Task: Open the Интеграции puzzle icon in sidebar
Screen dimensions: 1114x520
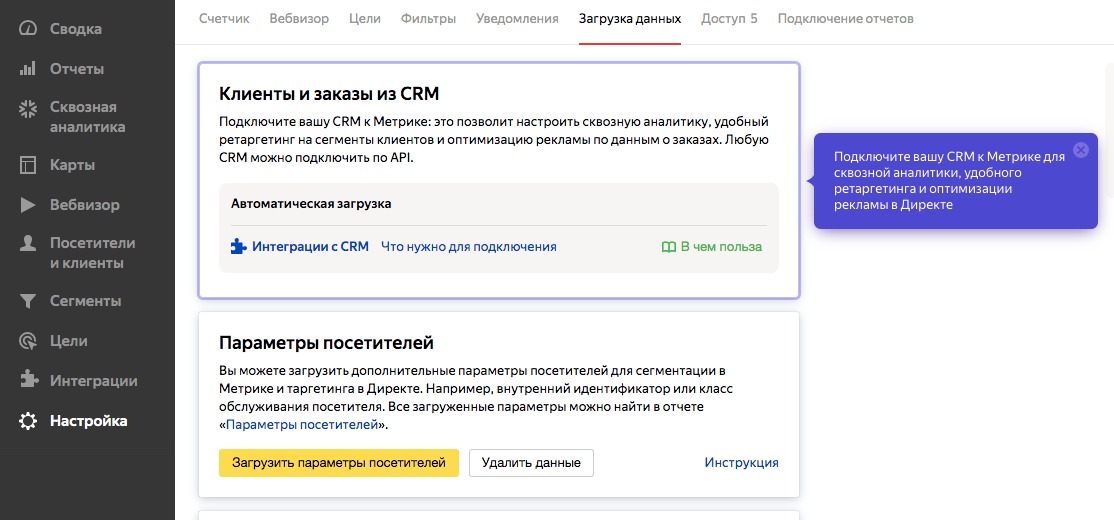Action: click(x=28, y=381)
